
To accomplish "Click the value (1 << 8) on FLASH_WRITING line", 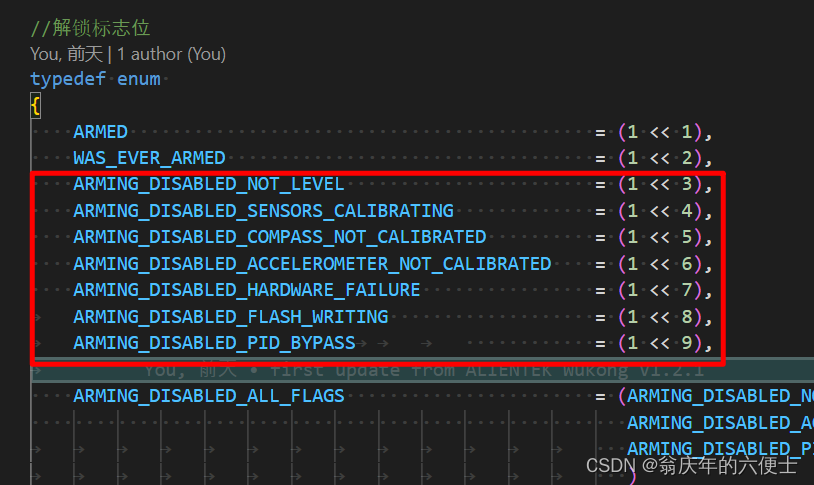I will [x=660, y=317].
